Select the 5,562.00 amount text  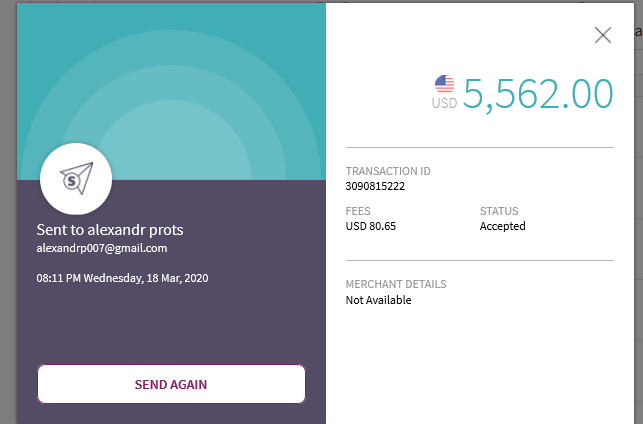pyautogui.click(x=538, y=94)
